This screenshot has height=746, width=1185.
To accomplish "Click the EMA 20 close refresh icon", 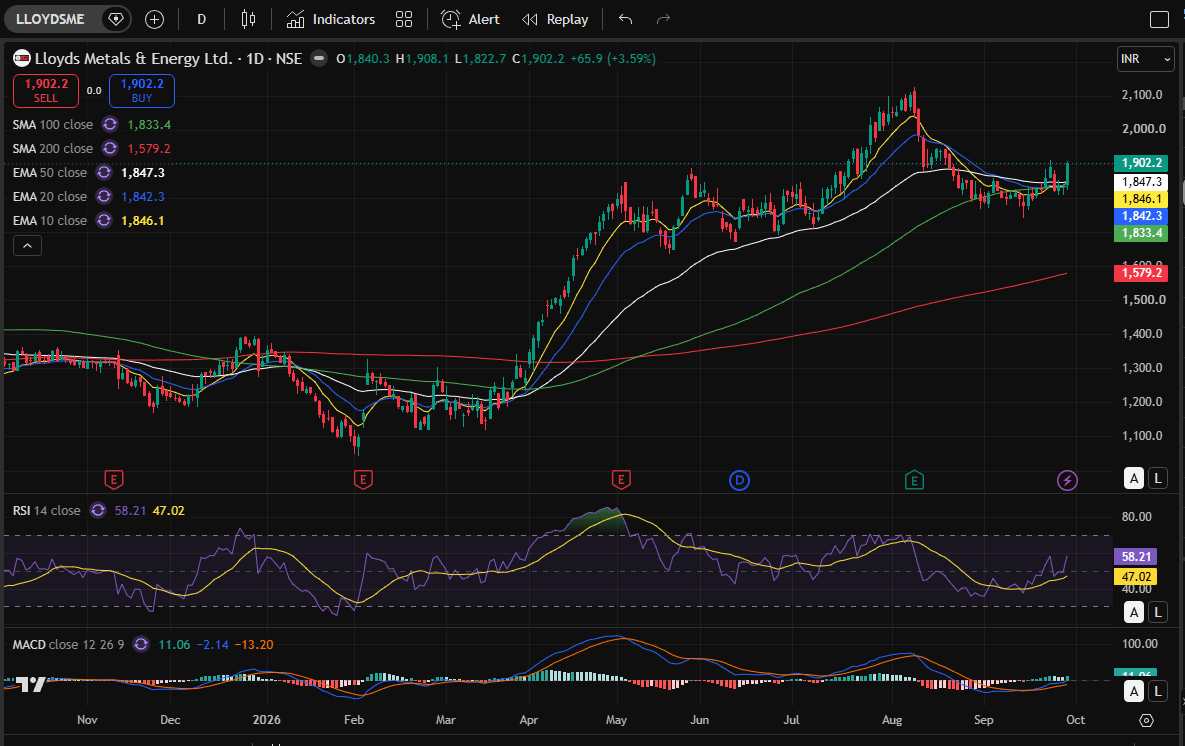I will [x=104, y=197].
